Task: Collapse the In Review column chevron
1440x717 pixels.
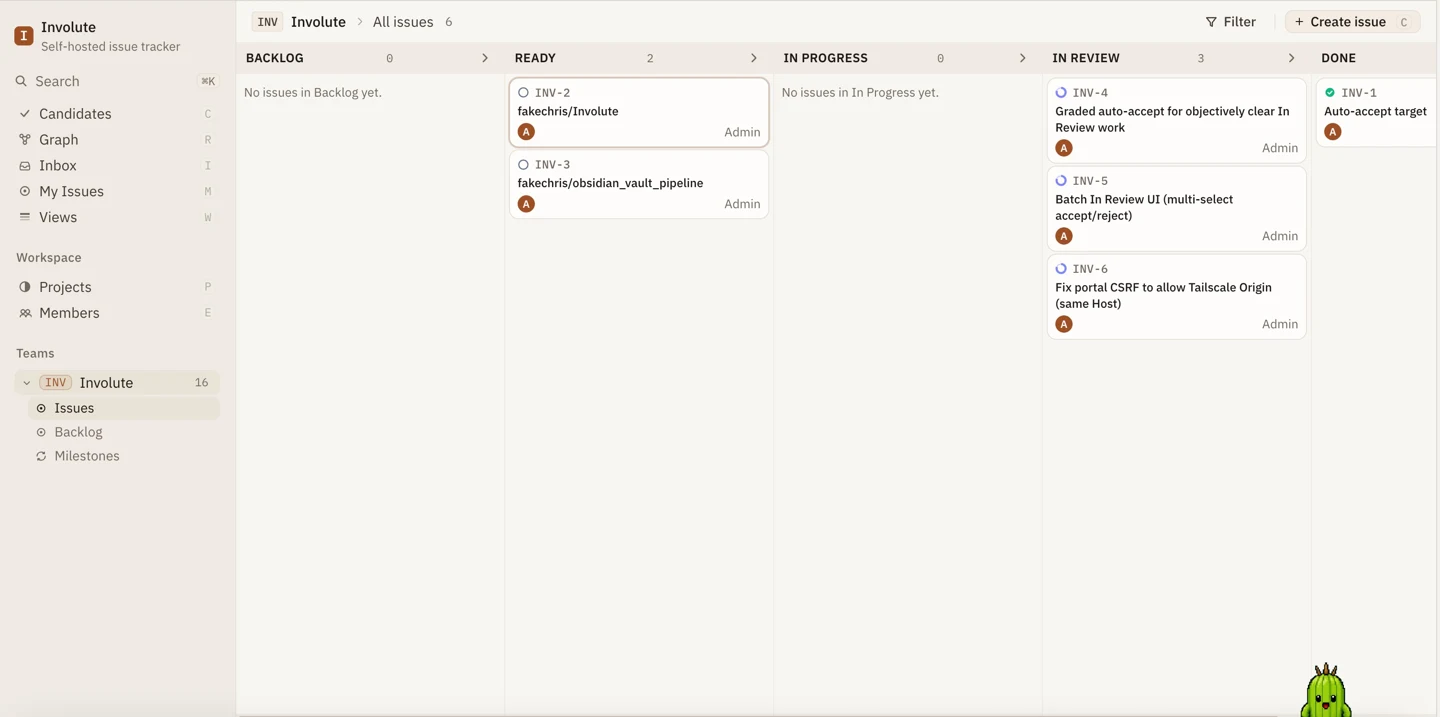Action: 1291,58
